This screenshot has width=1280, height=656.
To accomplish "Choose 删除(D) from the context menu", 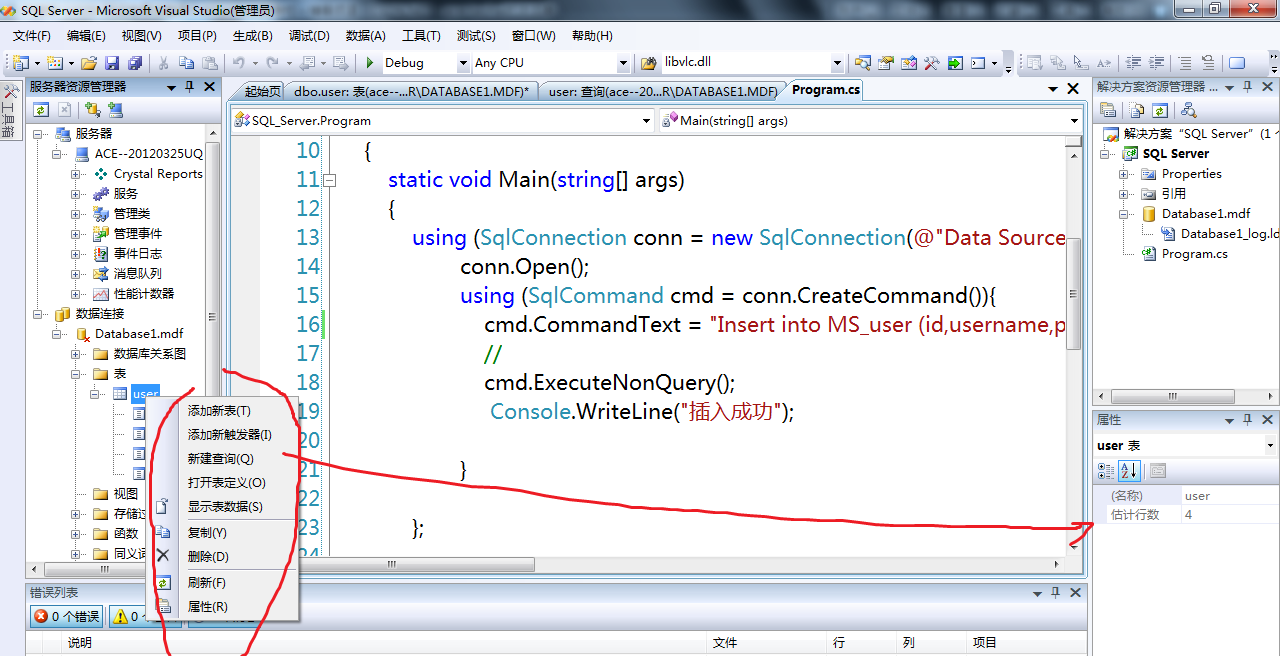I will pyautogui.click(x=222, y=557).
